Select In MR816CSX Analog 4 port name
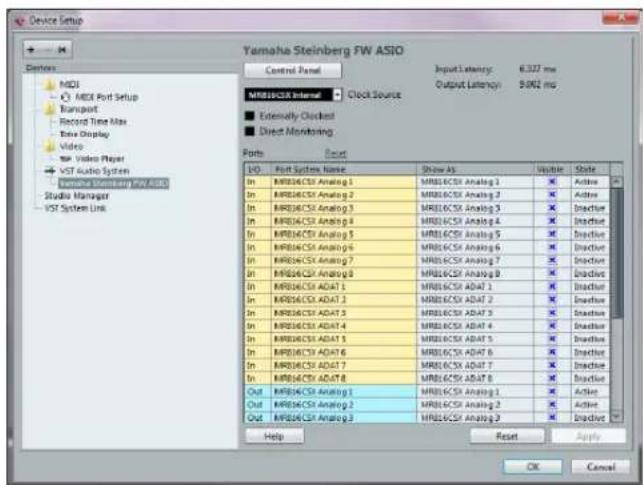The width and height of the screenshot is (643, 485). click(344, 221)
